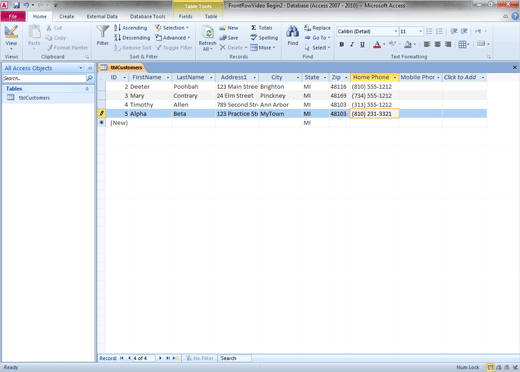This screenshot has width=520, height=372.
Task: Align text left
Action: pos(427,44)
